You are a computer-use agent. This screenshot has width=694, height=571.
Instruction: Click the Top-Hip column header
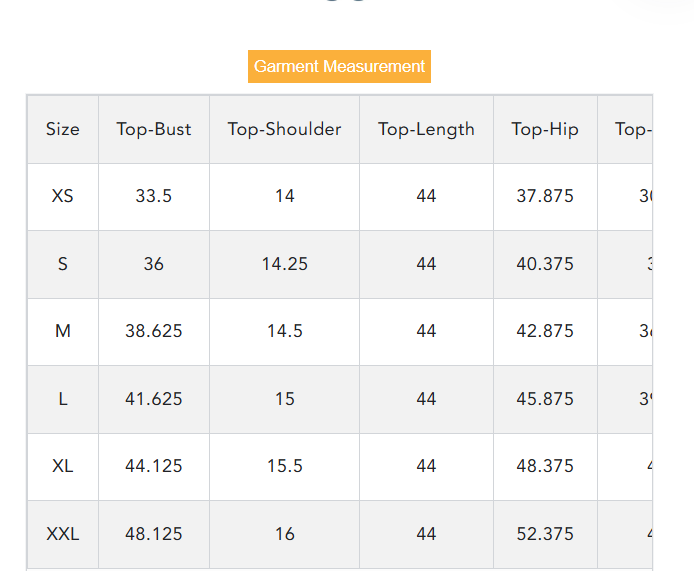(545, 129)
